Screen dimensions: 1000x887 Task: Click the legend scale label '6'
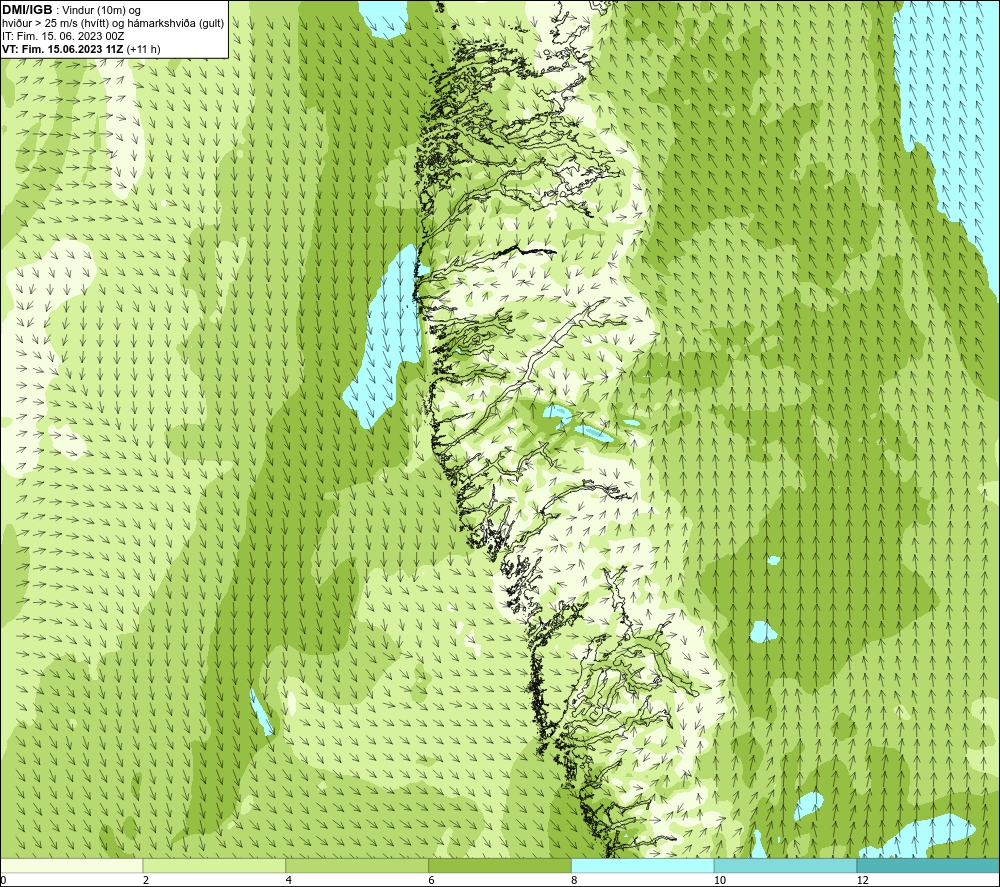[432, 881]
